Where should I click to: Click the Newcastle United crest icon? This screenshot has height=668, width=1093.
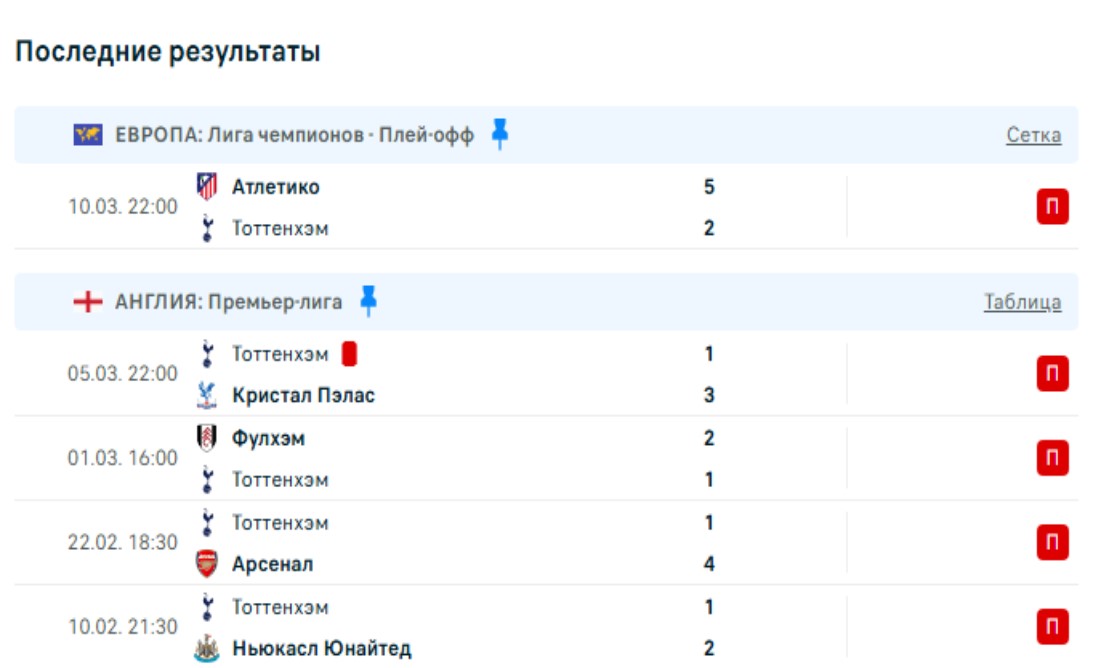point(207,648)
